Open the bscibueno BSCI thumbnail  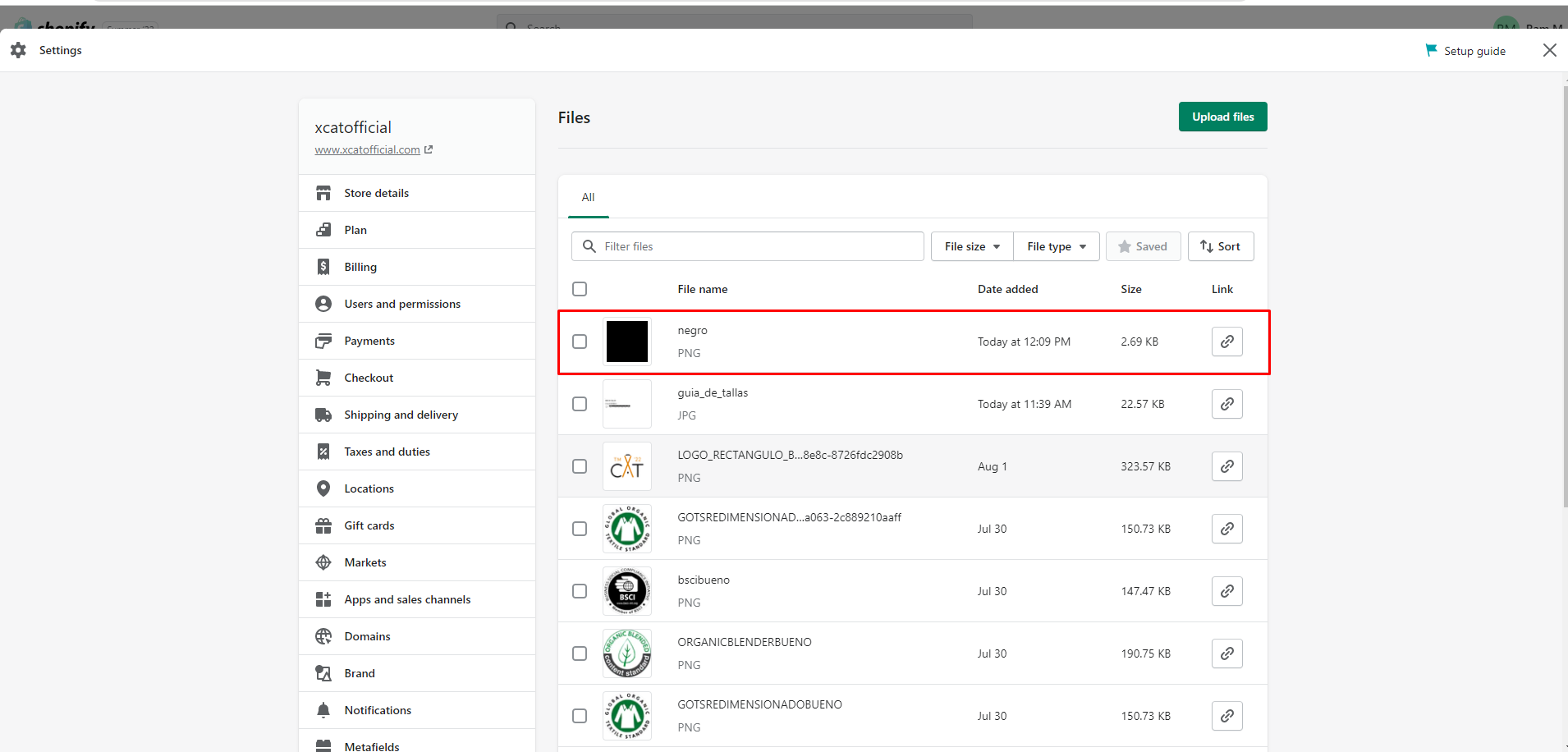pos(626,591)
